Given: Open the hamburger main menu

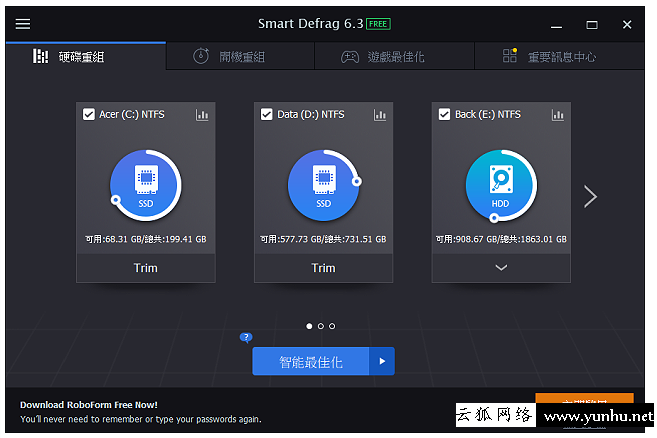Looking at the screenshot, I should click(x=23, y=24).
